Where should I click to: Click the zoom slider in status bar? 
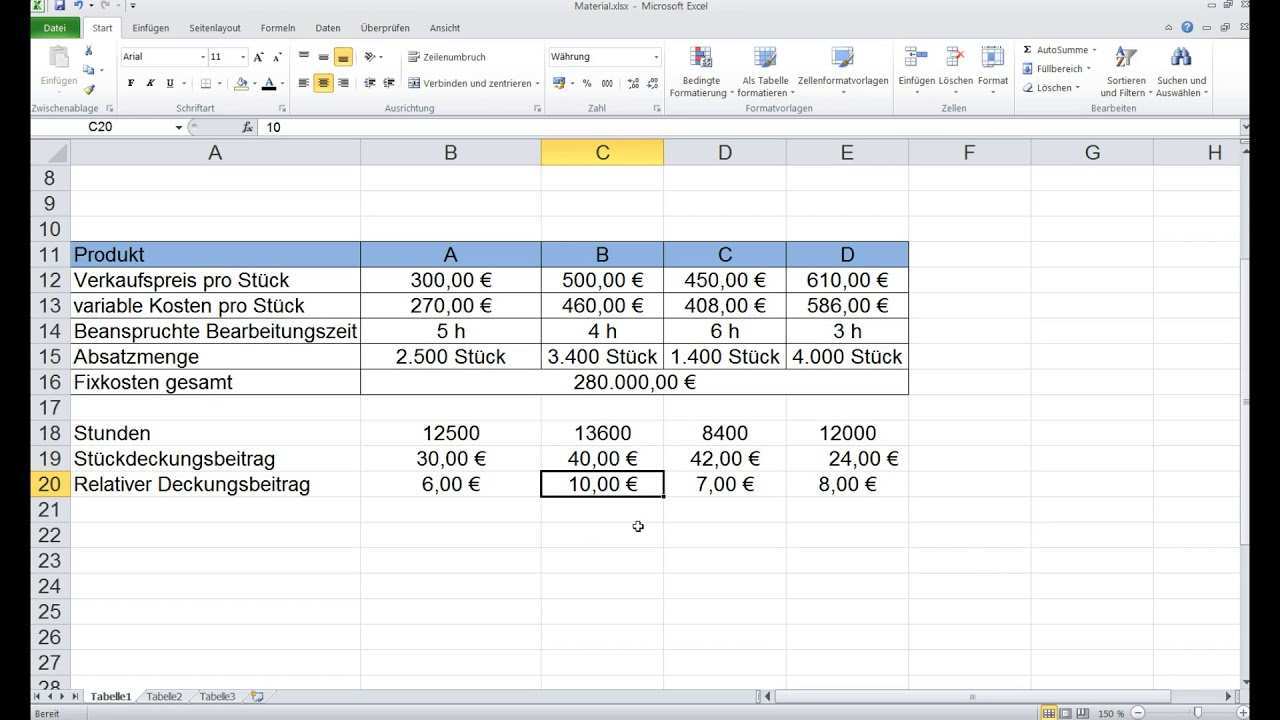(x=1197, y=713)
